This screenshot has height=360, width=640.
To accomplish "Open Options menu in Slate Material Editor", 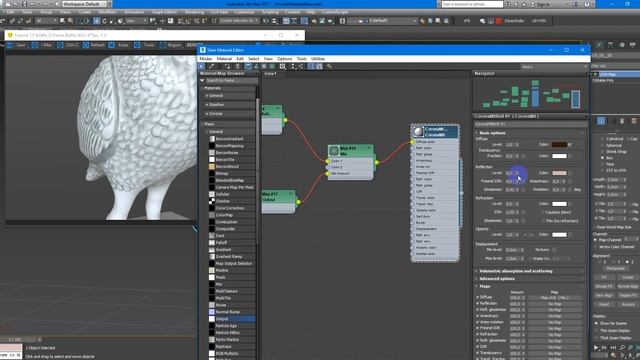I will [x=284, y=59].
